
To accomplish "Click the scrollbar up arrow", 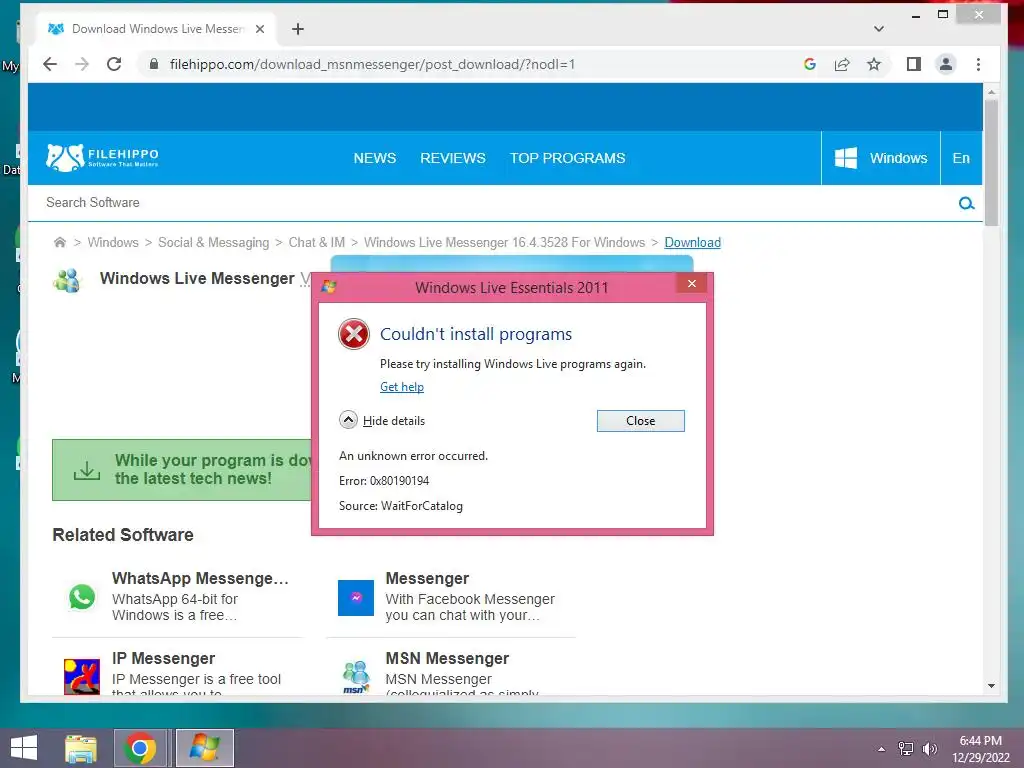I will pos(991,93).
